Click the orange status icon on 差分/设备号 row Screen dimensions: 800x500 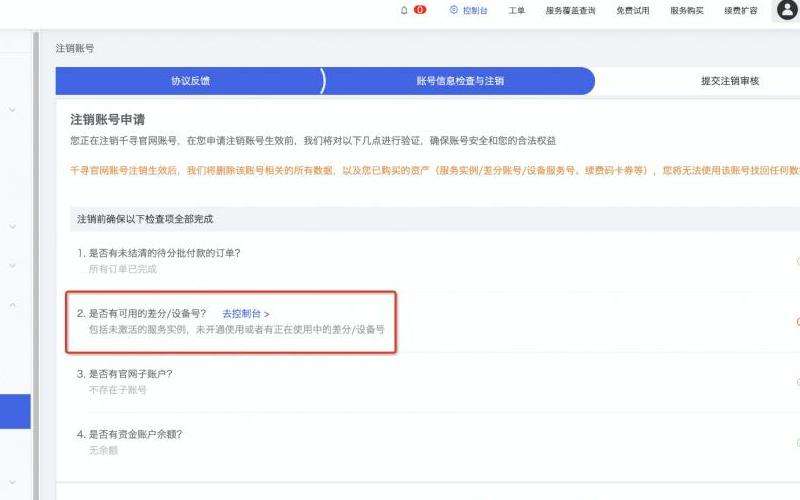click(x=797, y=321)
